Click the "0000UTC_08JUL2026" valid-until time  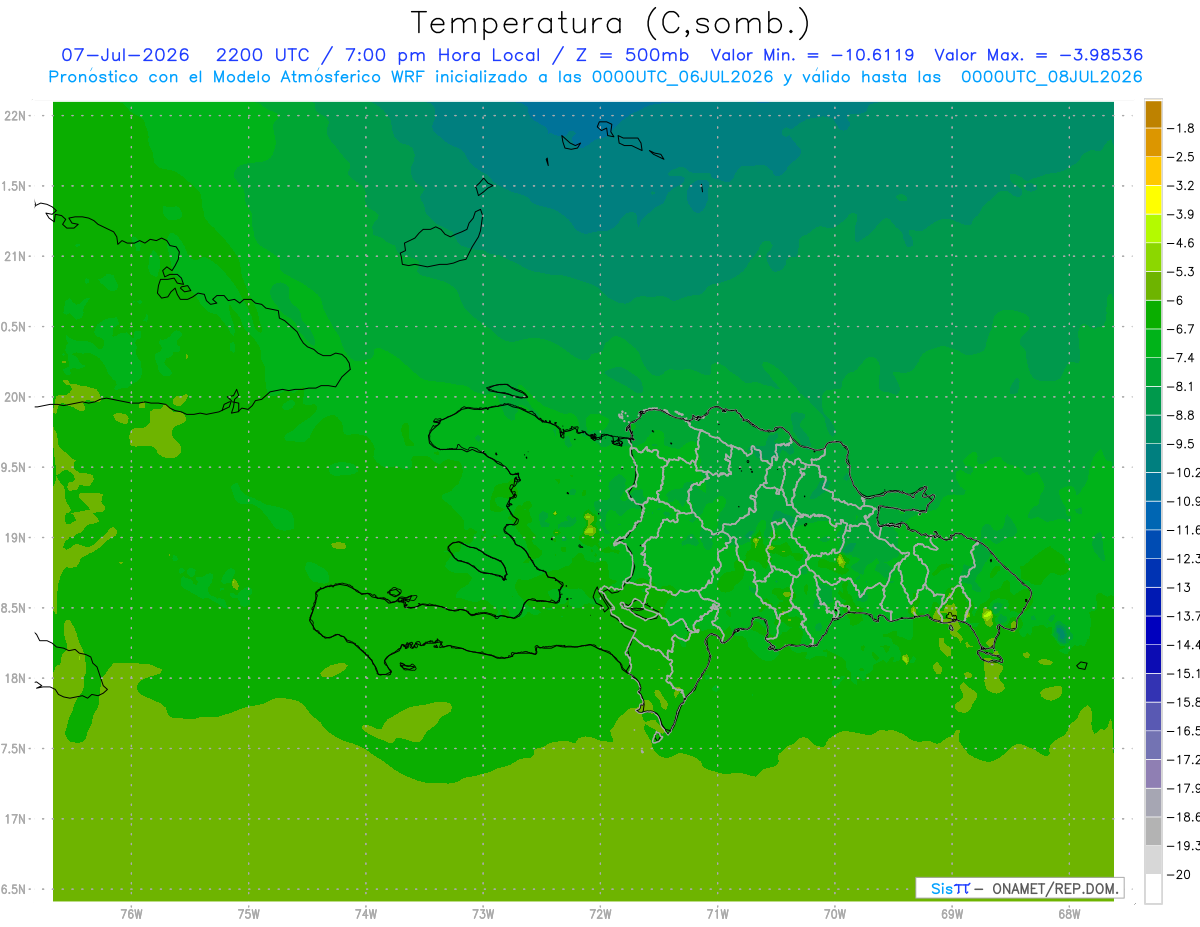click(1051, 76)
